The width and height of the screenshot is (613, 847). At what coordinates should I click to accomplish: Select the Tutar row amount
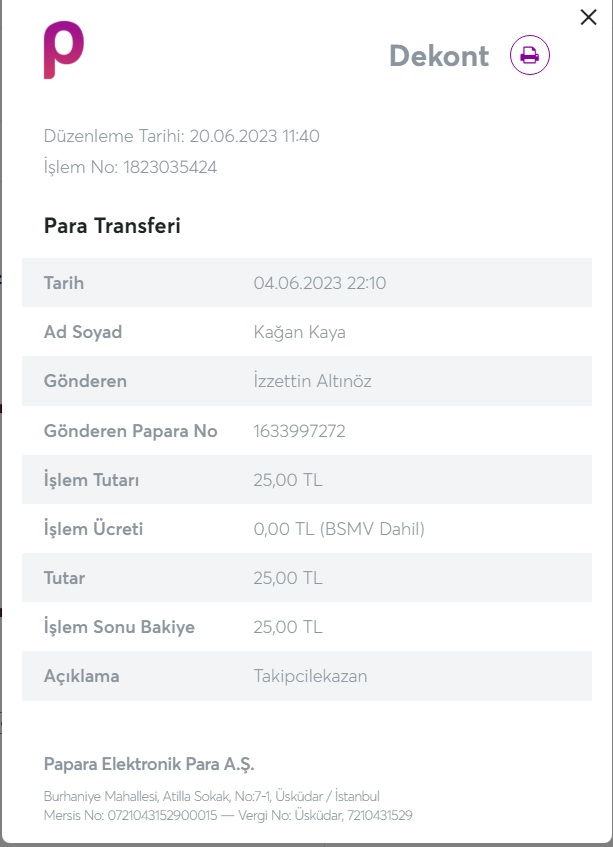tap(288, 578)
